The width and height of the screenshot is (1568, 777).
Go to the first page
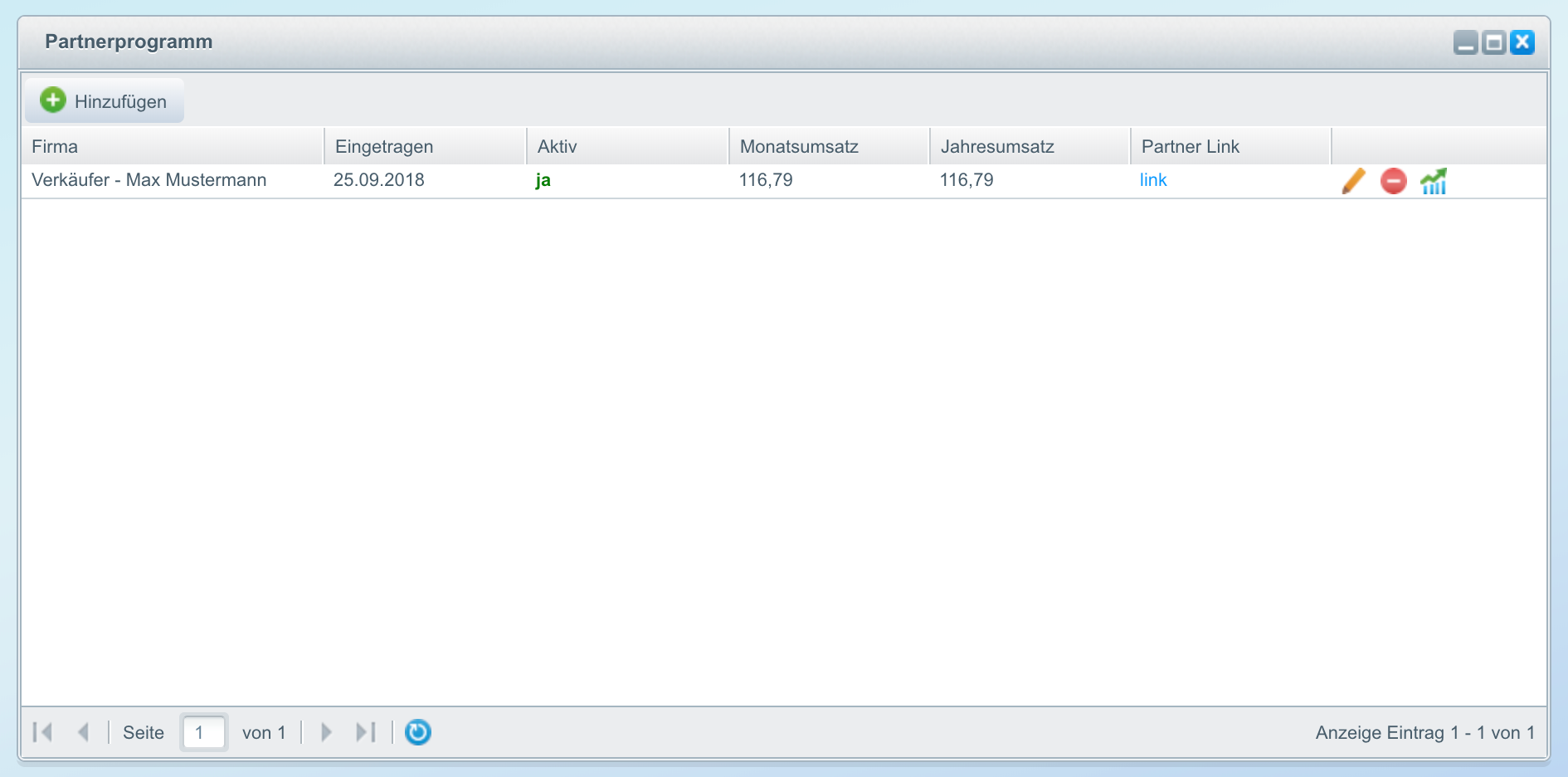[x=42, y=732]
